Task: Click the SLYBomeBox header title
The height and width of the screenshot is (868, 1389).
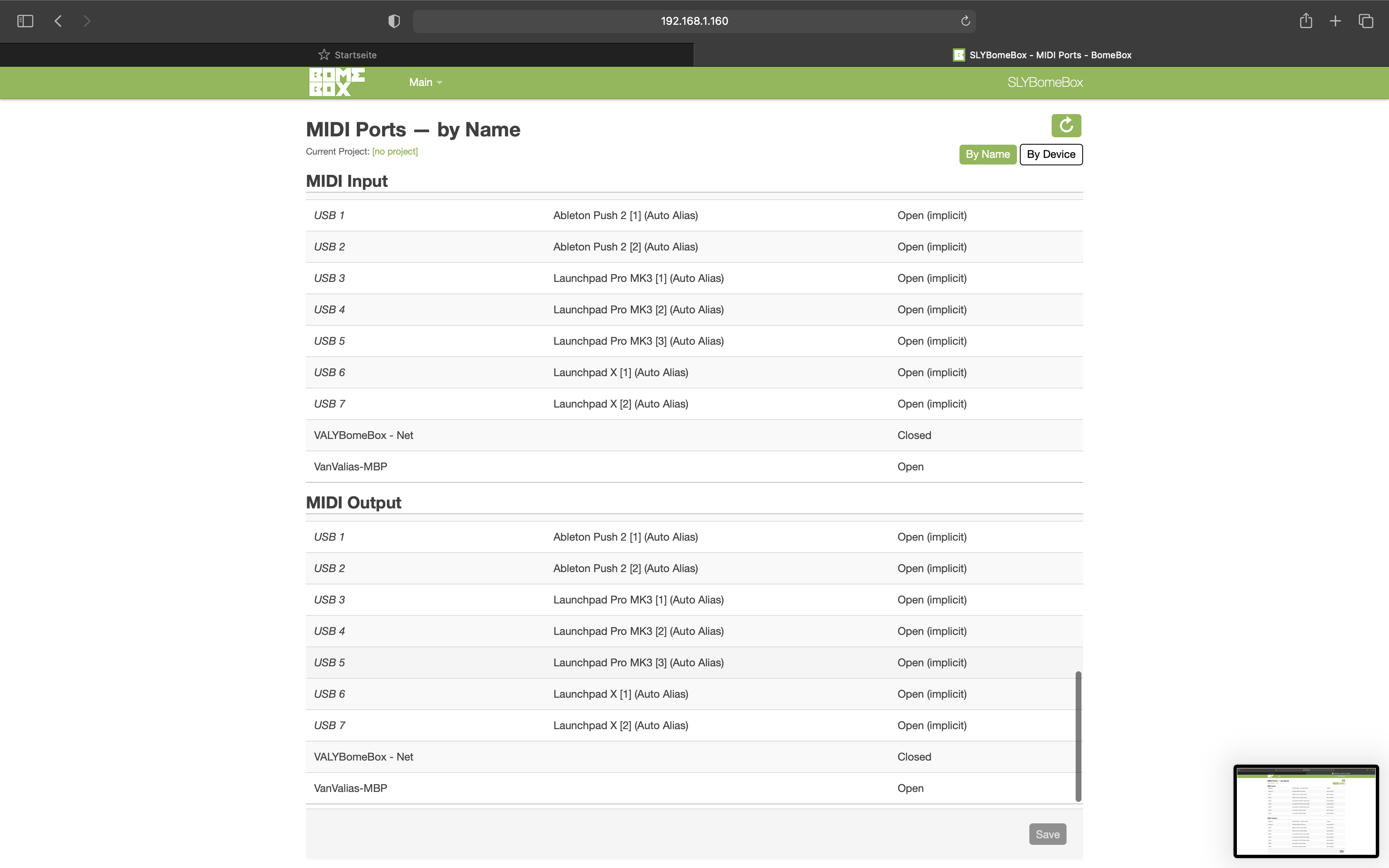Action: pos(1045,82)
